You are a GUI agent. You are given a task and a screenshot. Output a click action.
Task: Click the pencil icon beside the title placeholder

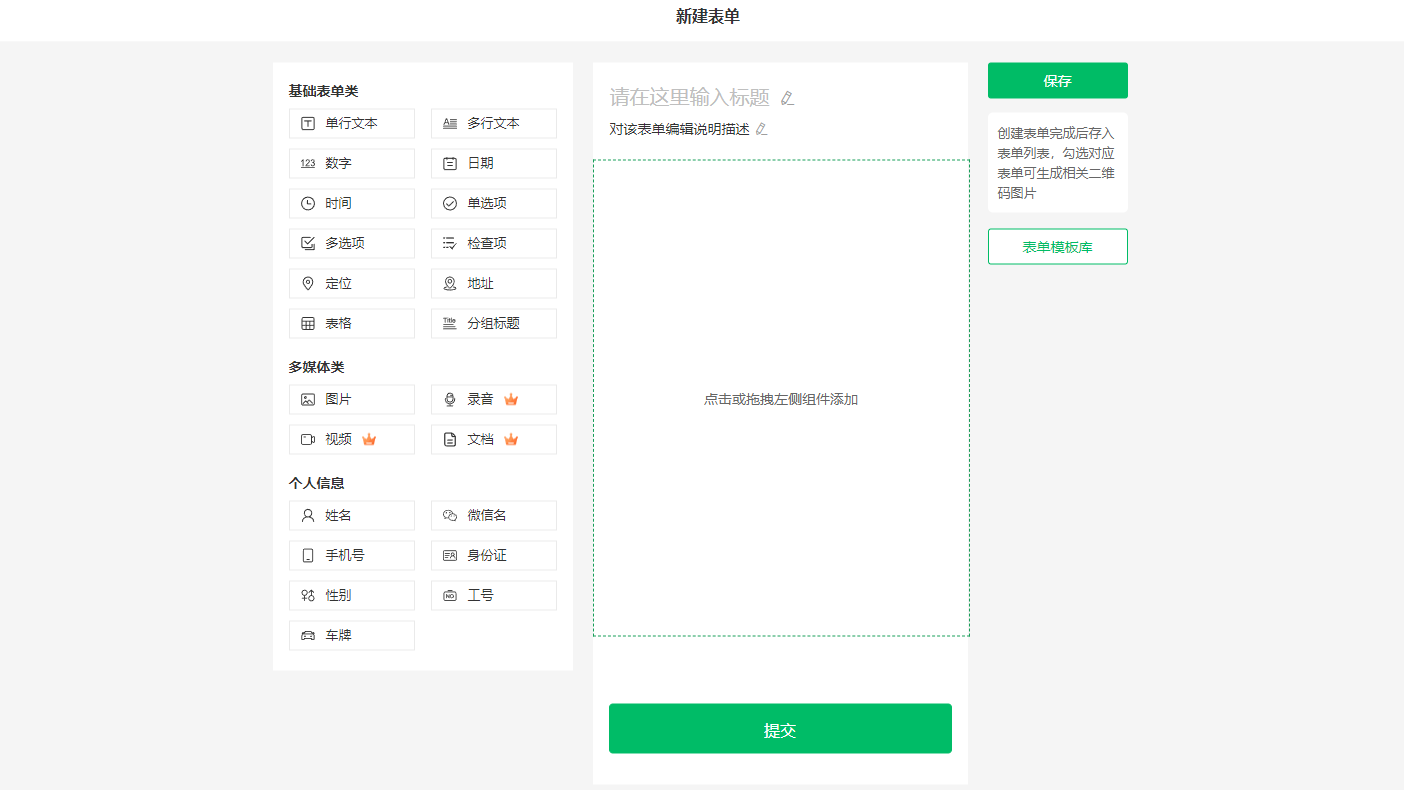click(x=787, y=98)
